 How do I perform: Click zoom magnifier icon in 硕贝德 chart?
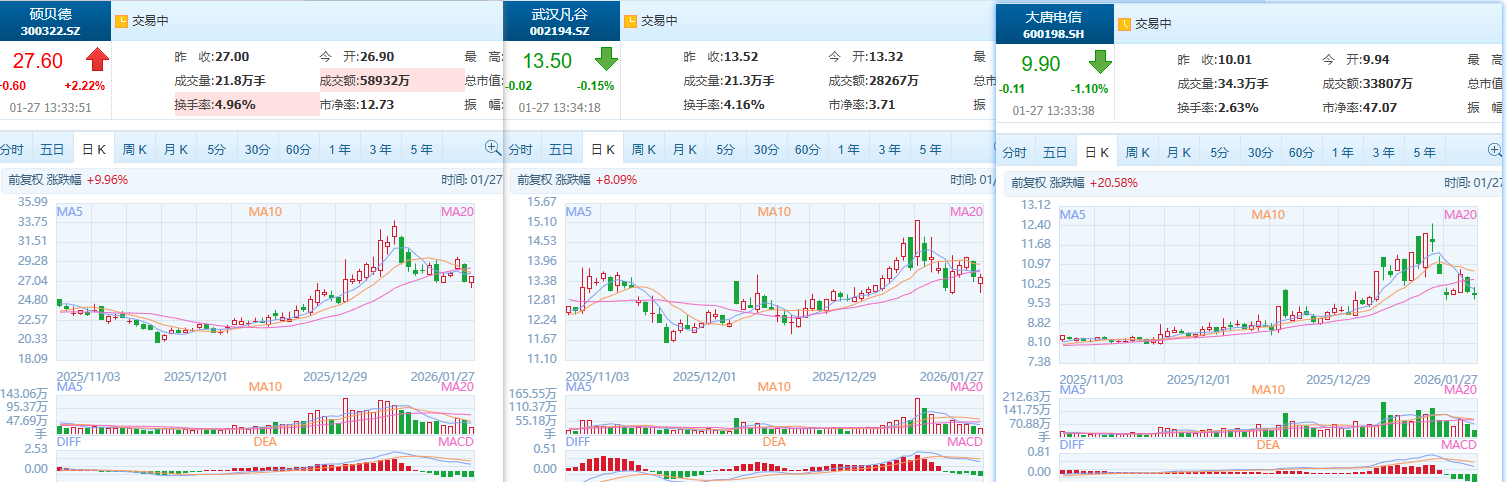(492, 148)
